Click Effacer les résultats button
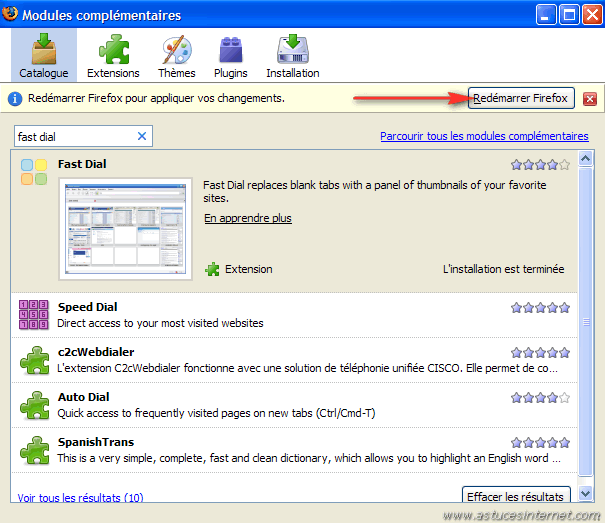The height and width of the screenshot is (523, 605). coord(516,495)
